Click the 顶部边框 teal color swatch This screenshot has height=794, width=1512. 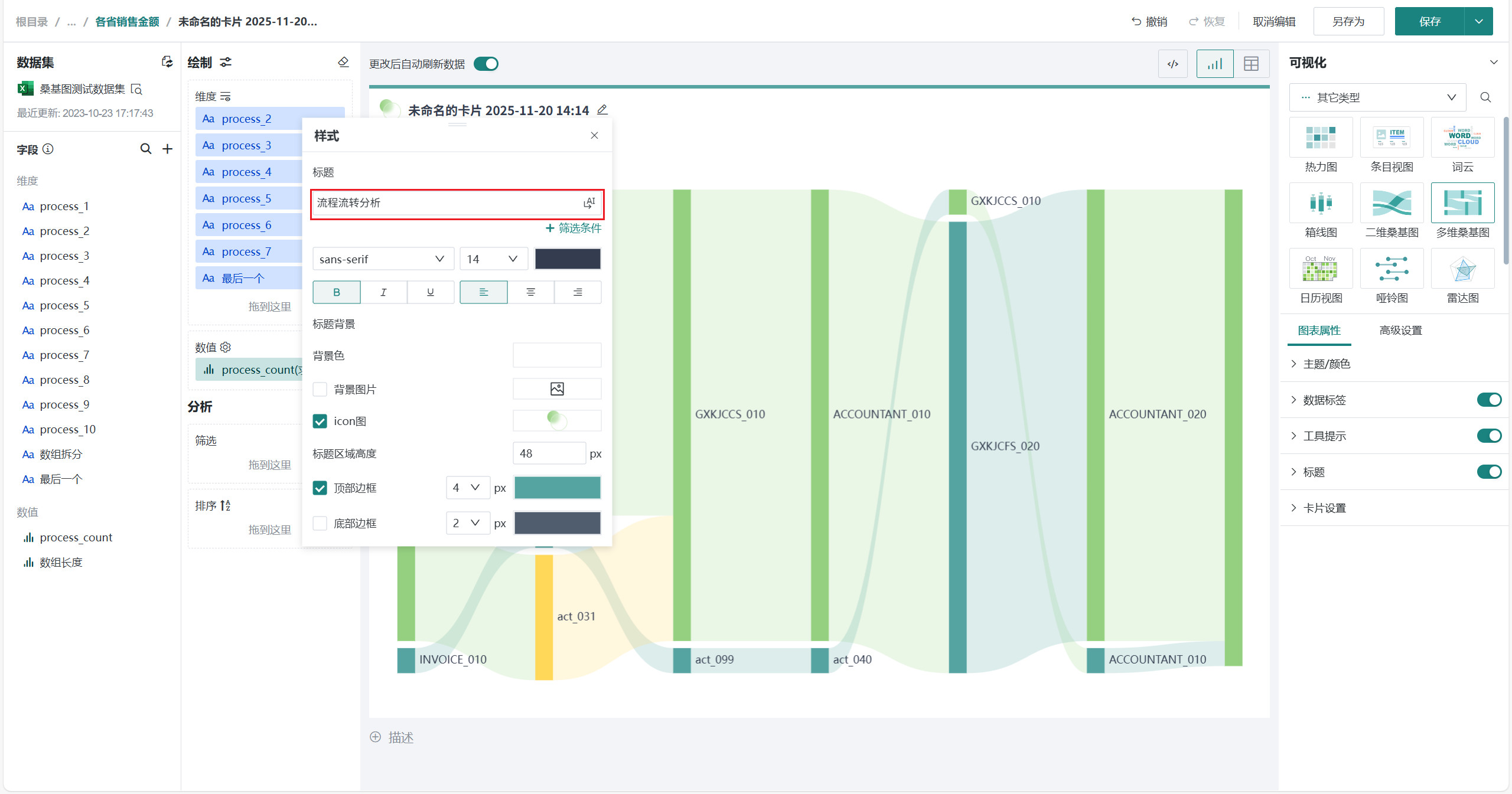[557, 488]
